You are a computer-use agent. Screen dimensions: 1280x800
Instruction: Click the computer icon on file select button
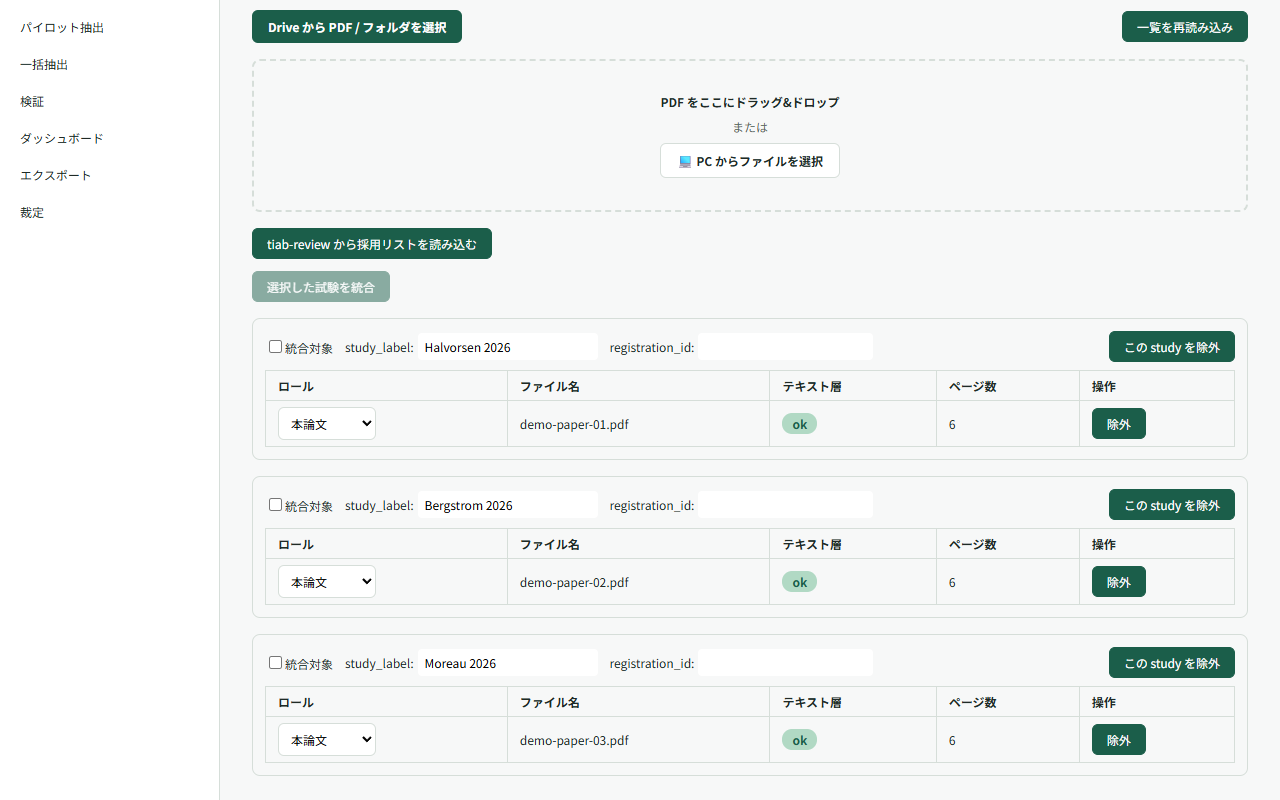(685, 161)
